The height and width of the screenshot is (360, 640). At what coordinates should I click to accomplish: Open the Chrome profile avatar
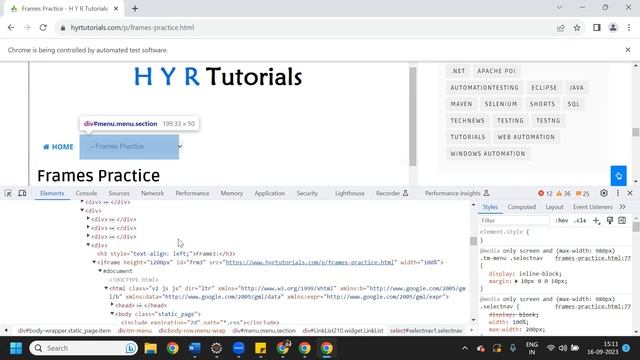pos(613,28)
